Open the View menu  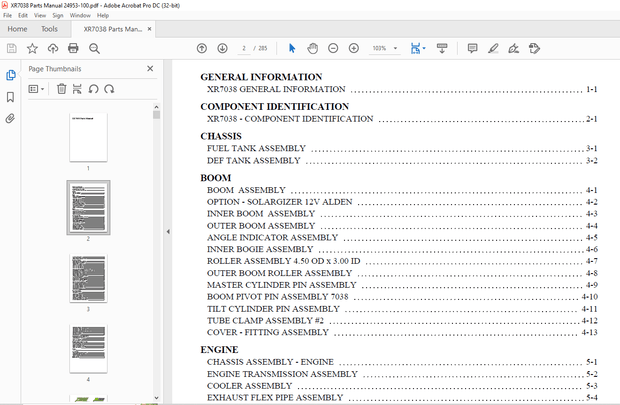coord(40,15)
